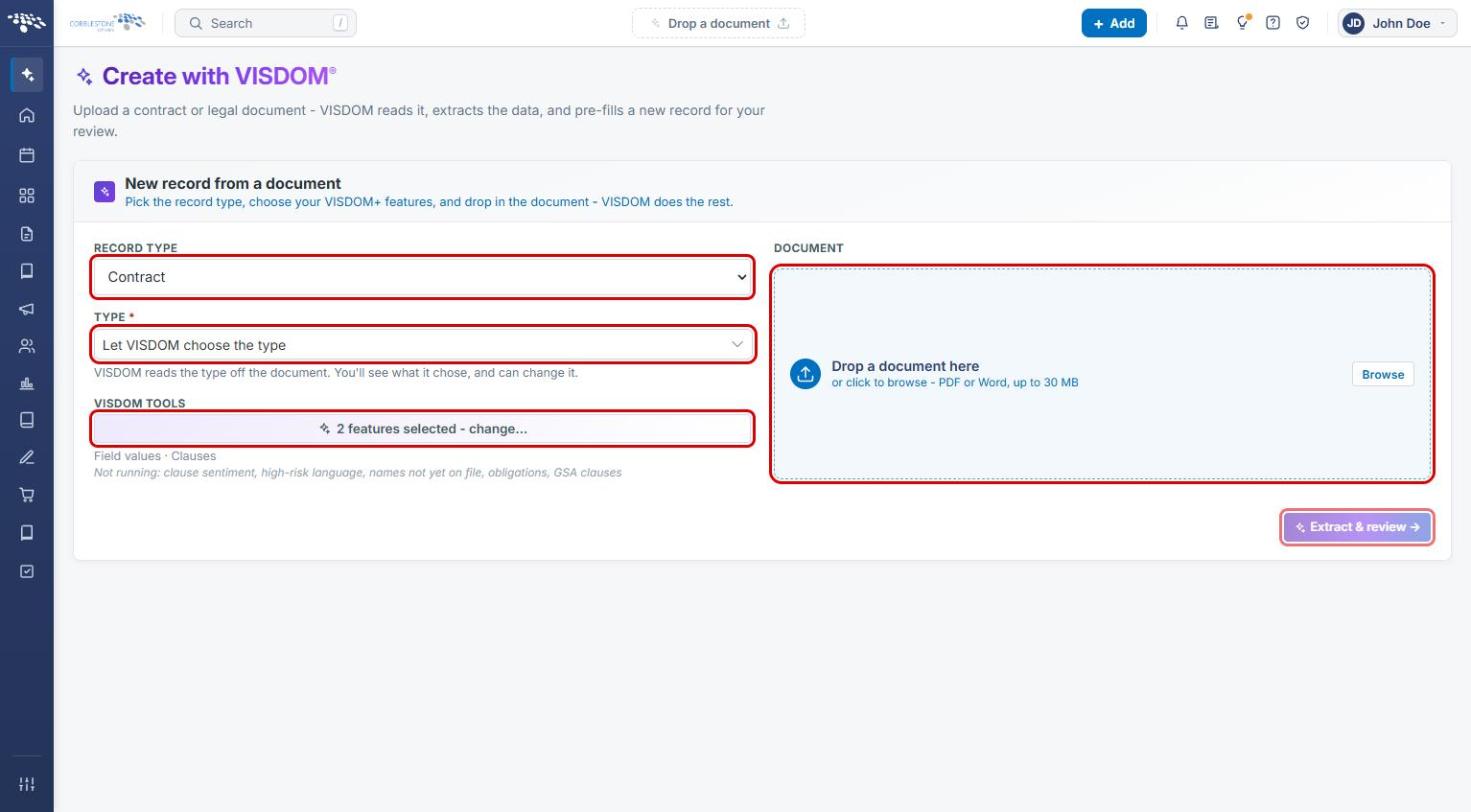Open the shopping cart icon in sidebar
1471x812 pixels.
click(x=27, y=494)
